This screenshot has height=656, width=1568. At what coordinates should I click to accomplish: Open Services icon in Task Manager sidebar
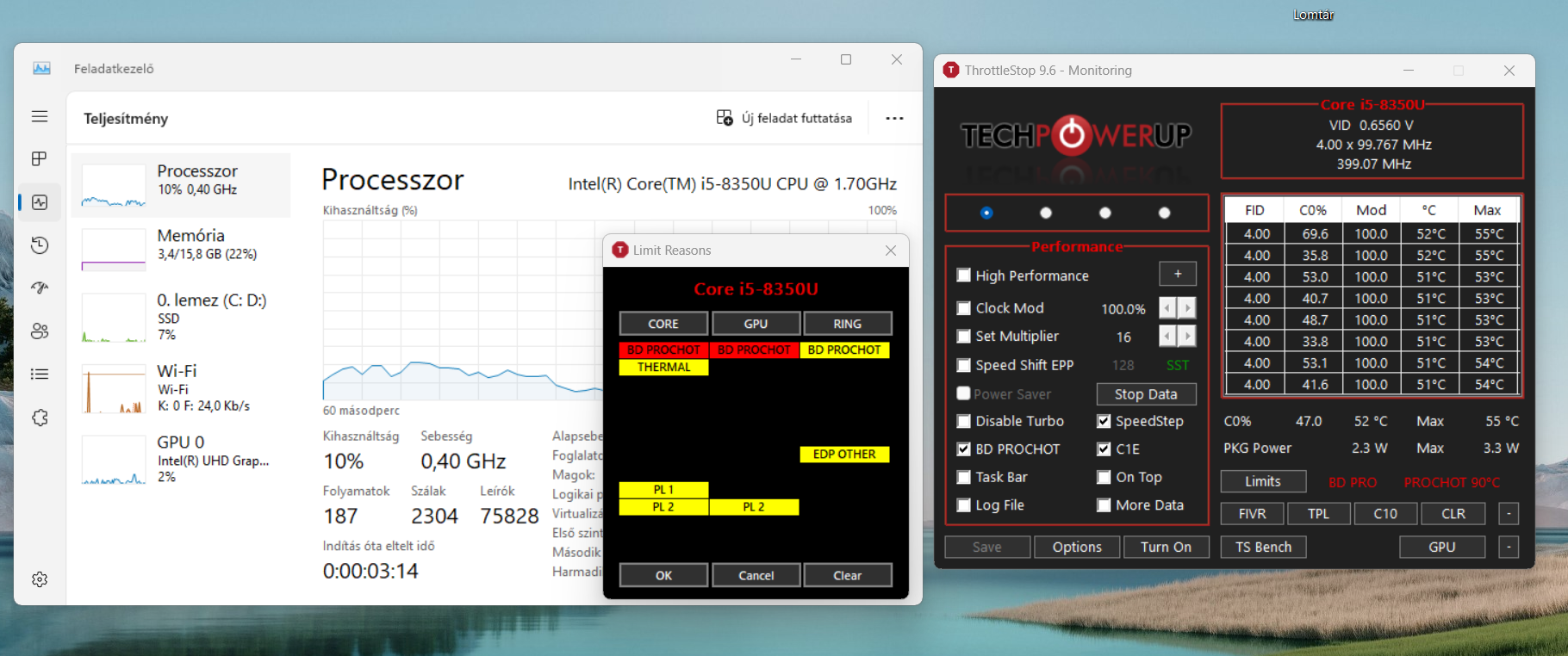pyautogui.click(x=40, y=418)
